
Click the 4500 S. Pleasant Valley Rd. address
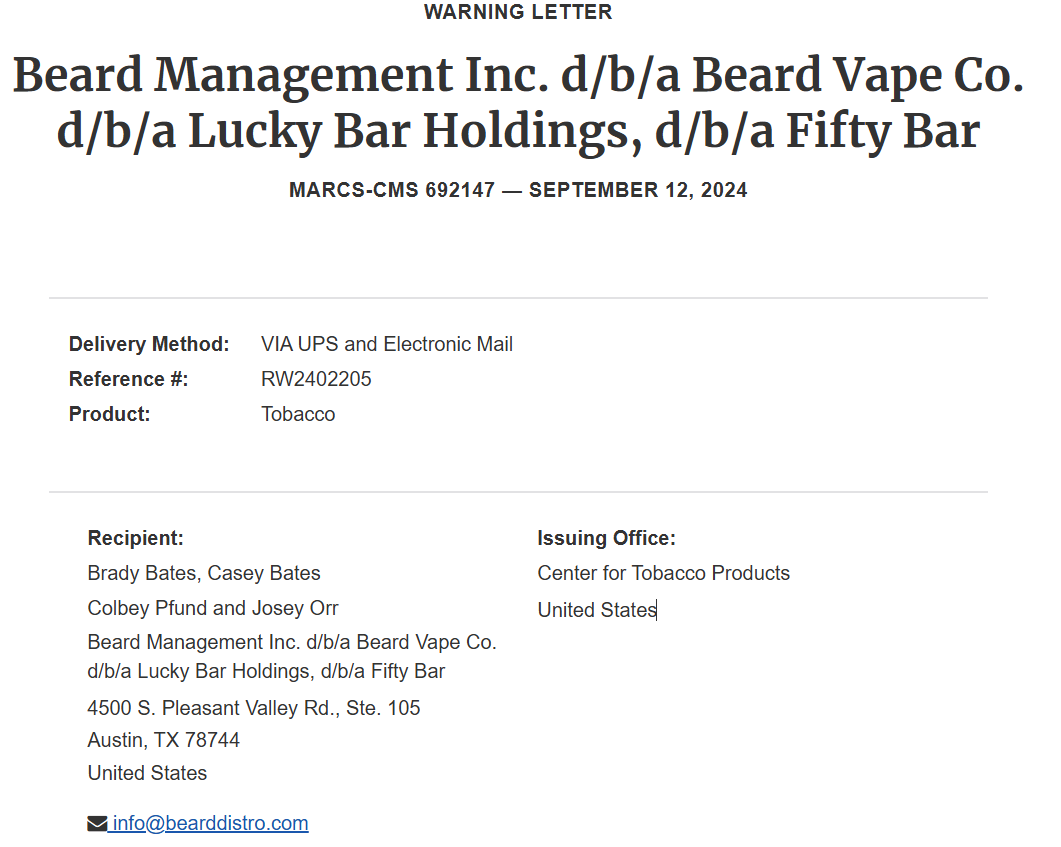(254, 708)
